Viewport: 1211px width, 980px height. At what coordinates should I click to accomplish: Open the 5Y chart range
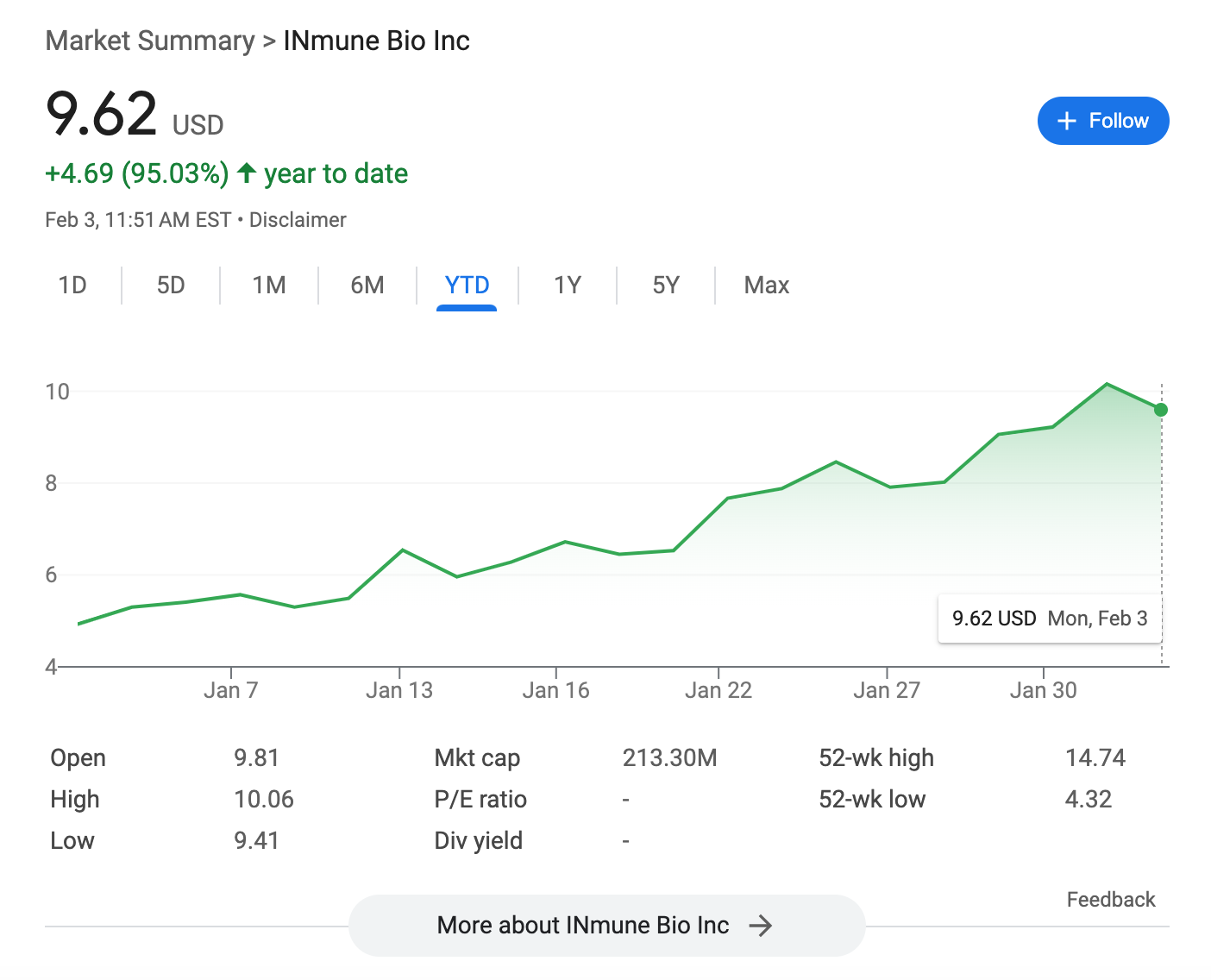666,286
